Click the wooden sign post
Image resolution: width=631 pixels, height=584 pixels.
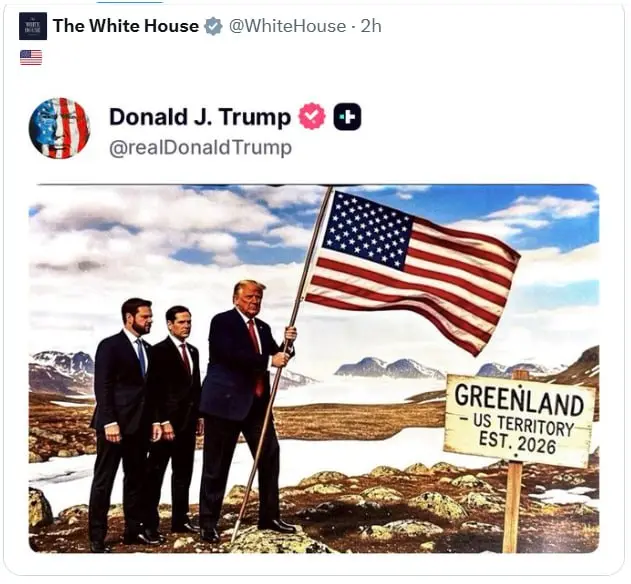click(513, 508)
